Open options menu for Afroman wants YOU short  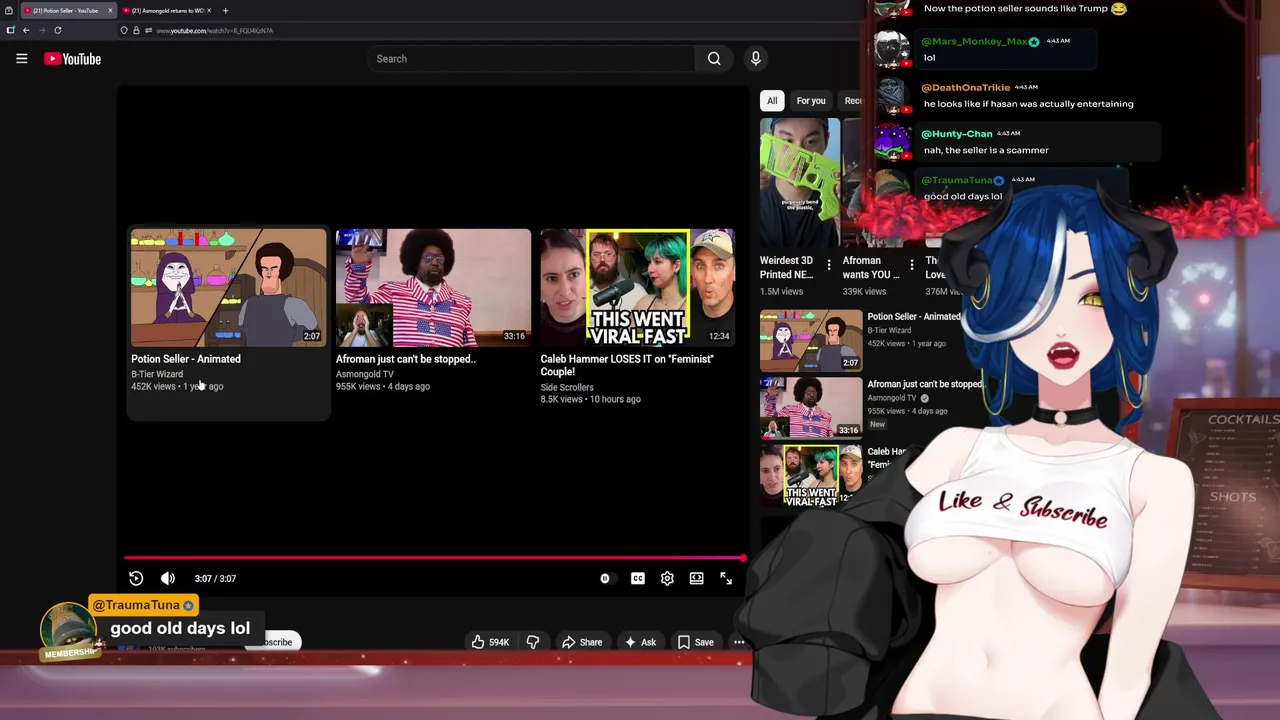coord(911,265)
